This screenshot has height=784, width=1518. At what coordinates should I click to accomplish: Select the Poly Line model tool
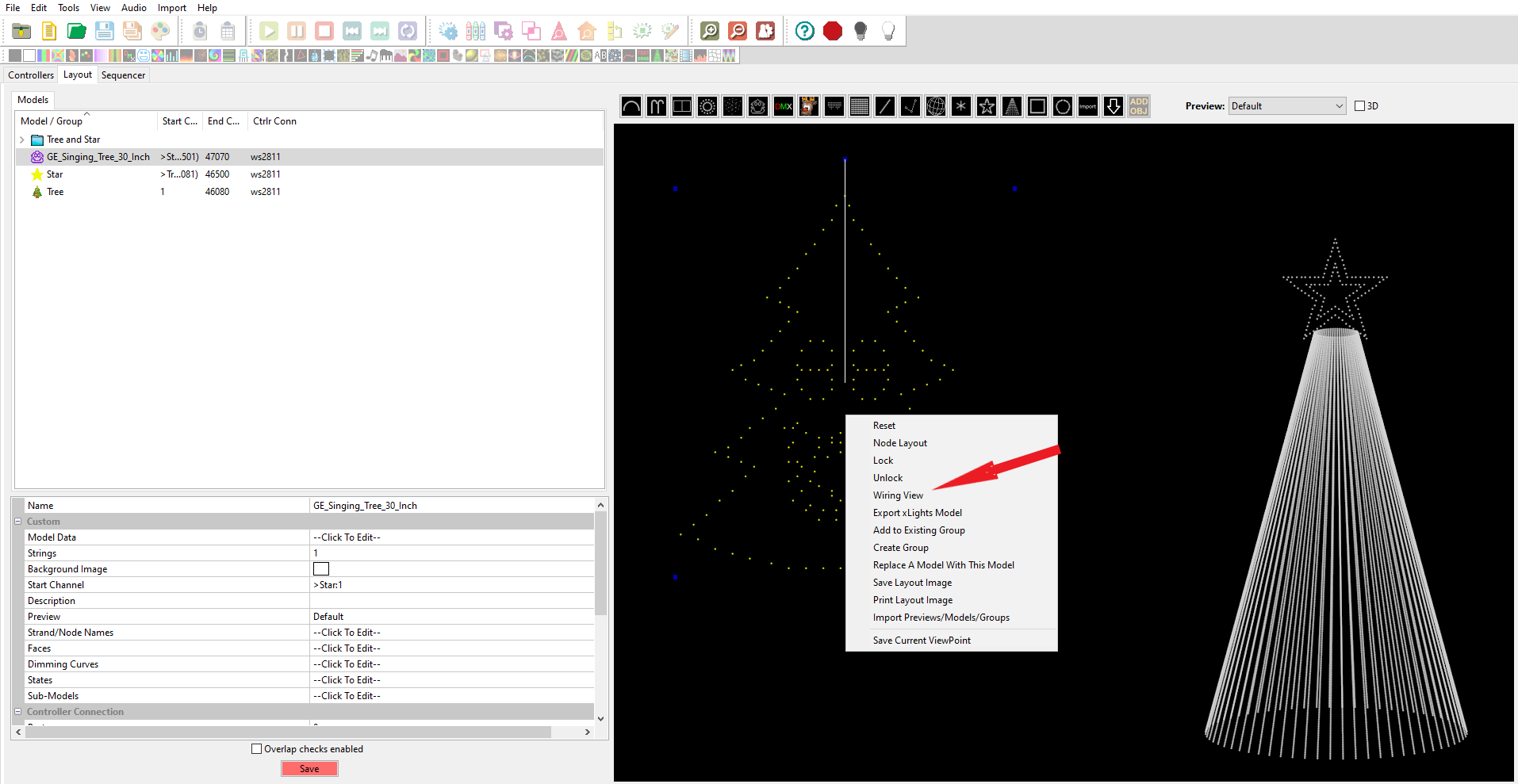tap(910, 106)
